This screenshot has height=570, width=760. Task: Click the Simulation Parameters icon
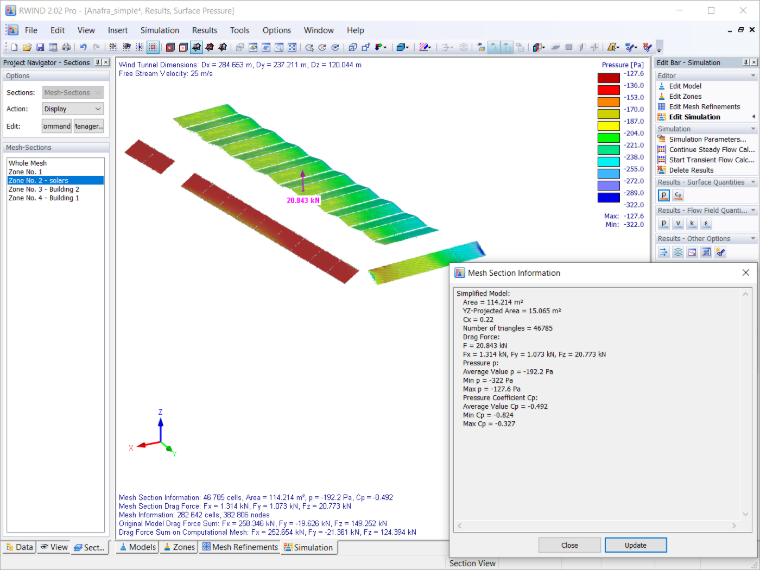[x=662, y=139]
